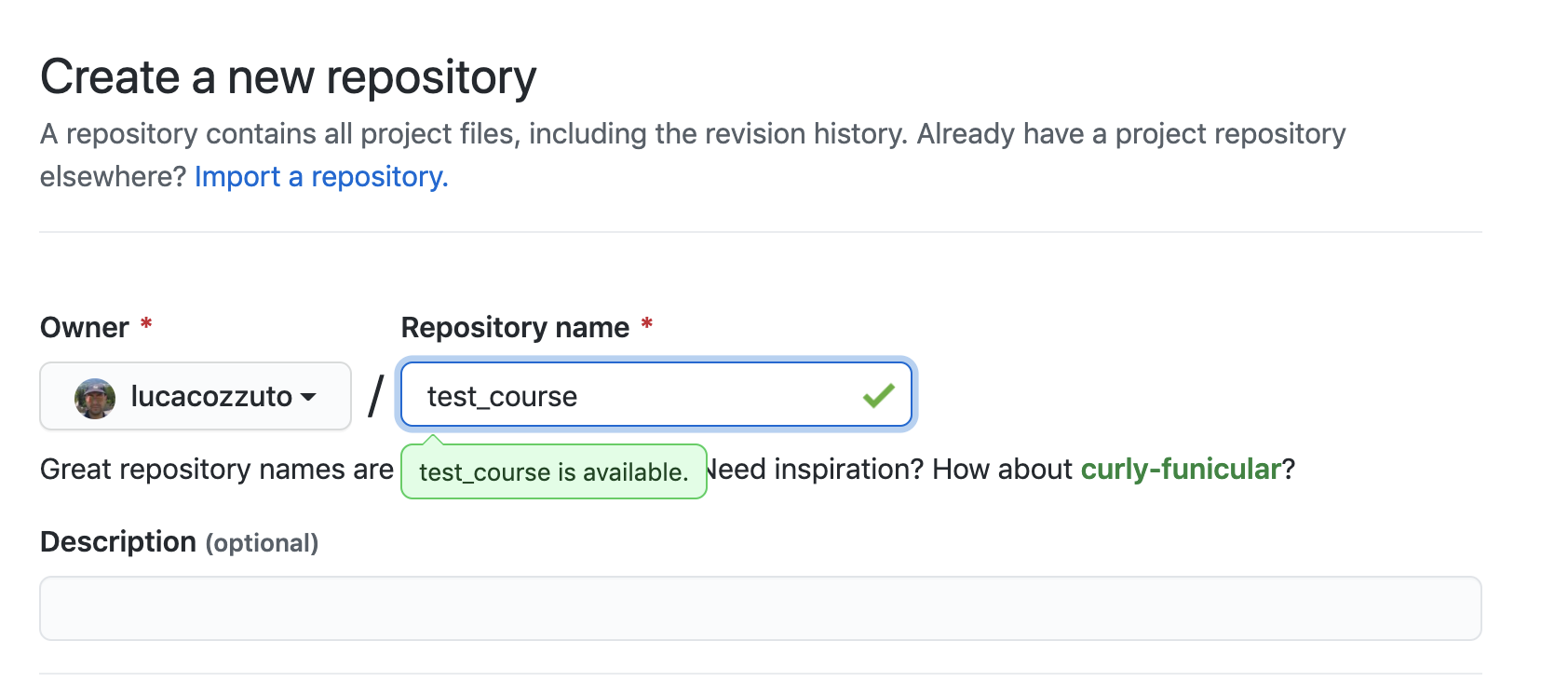Click the 'A repository contains all project files' paragraph
Viewport: 1568px width, 682px height.
pos(693,155)
